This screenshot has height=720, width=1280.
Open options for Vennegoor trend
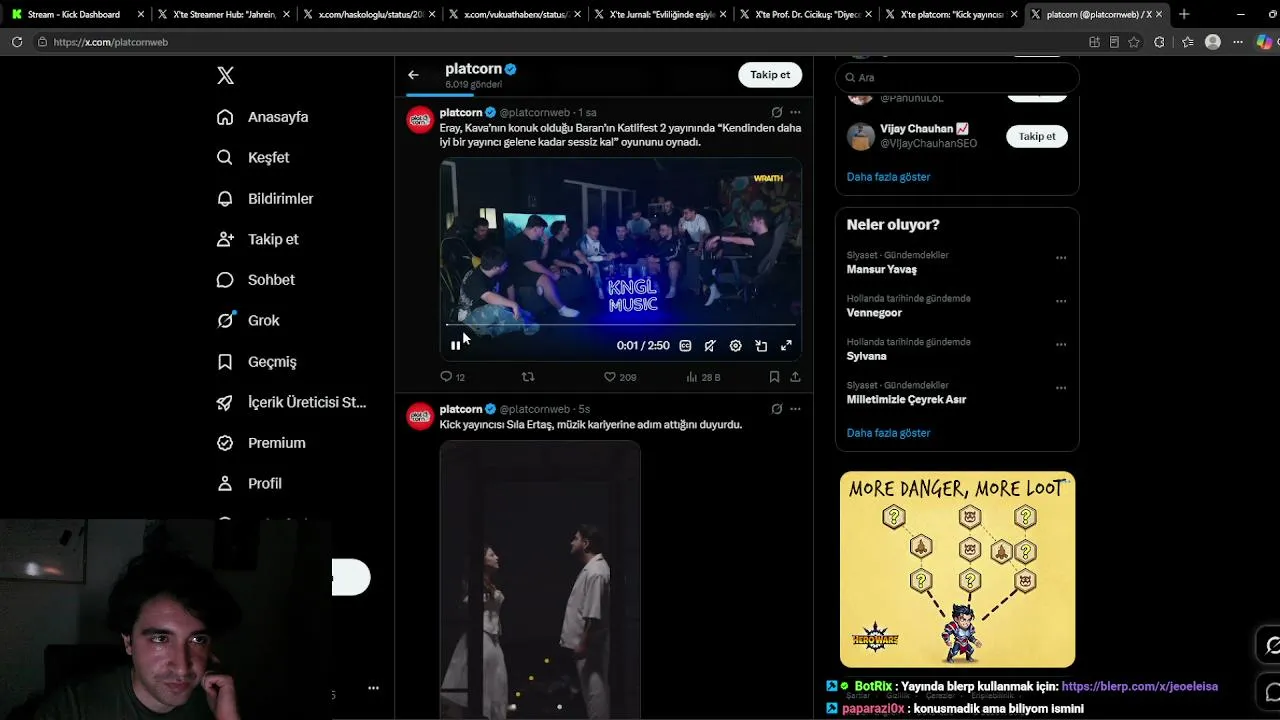tap(1061, 301)
